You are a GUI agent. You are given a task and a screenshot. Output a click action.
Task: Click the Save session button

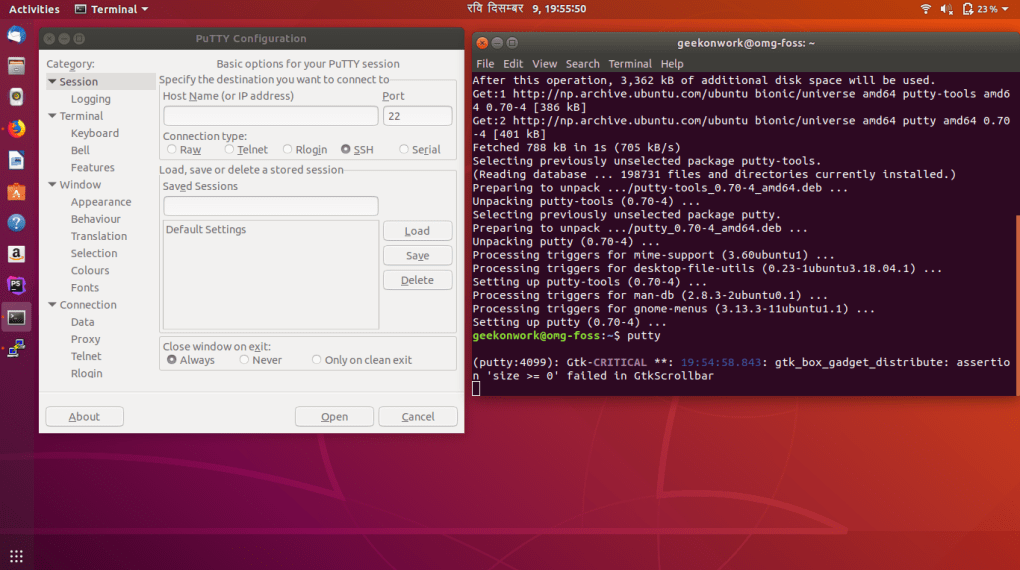[417, 256]
